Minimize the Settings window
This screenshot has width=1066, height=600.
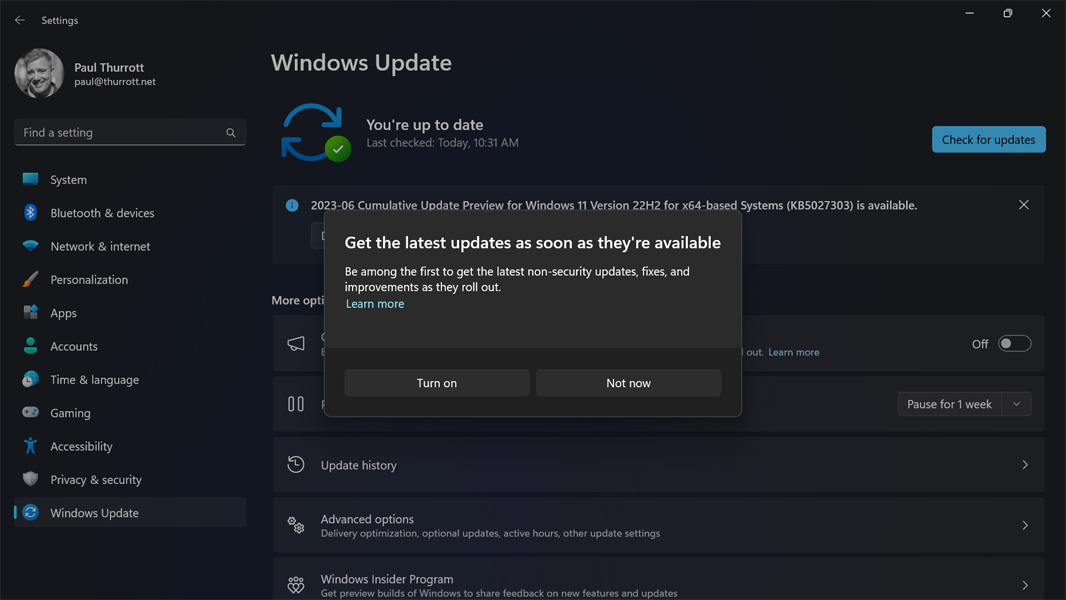[969, 13]
